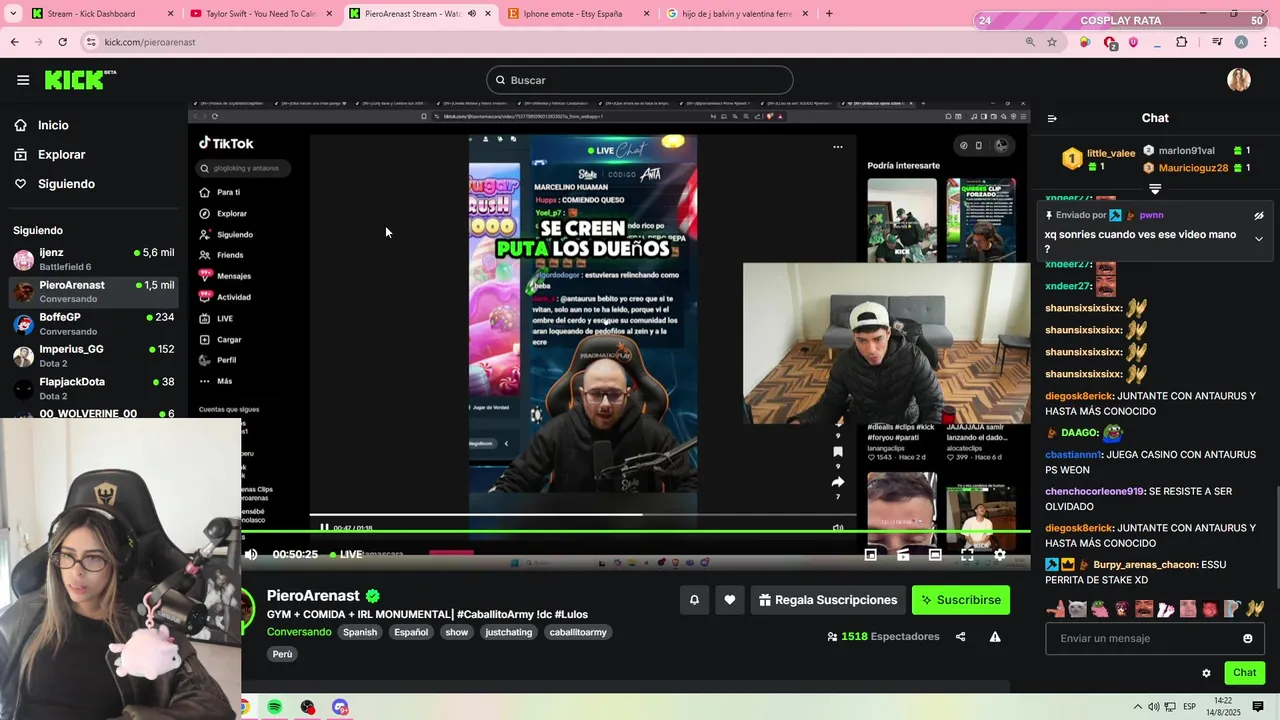Share the stream via share icon
Screen dimensions: 1280x720
tap(961, 637)
